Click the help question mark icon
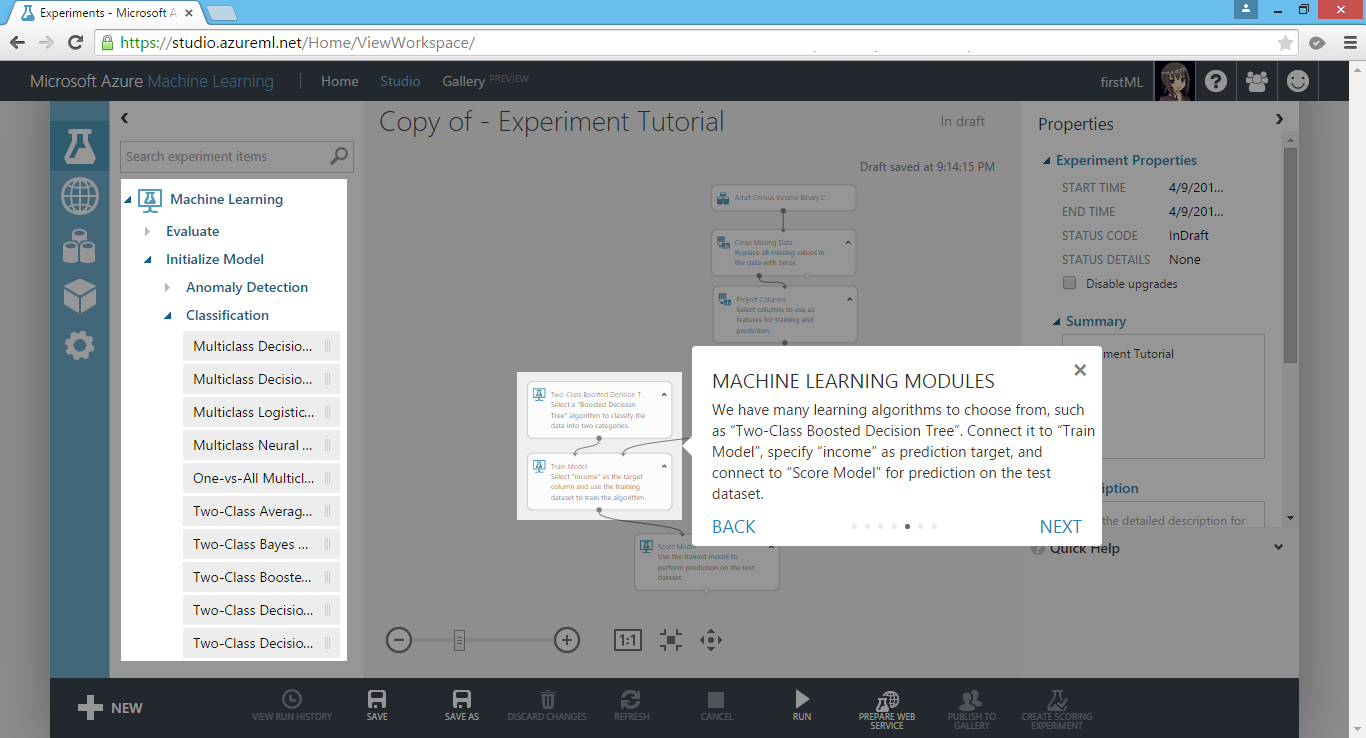Image resolution: width=1366 pixels, height=738 pixels. (x=1215, y=81)
